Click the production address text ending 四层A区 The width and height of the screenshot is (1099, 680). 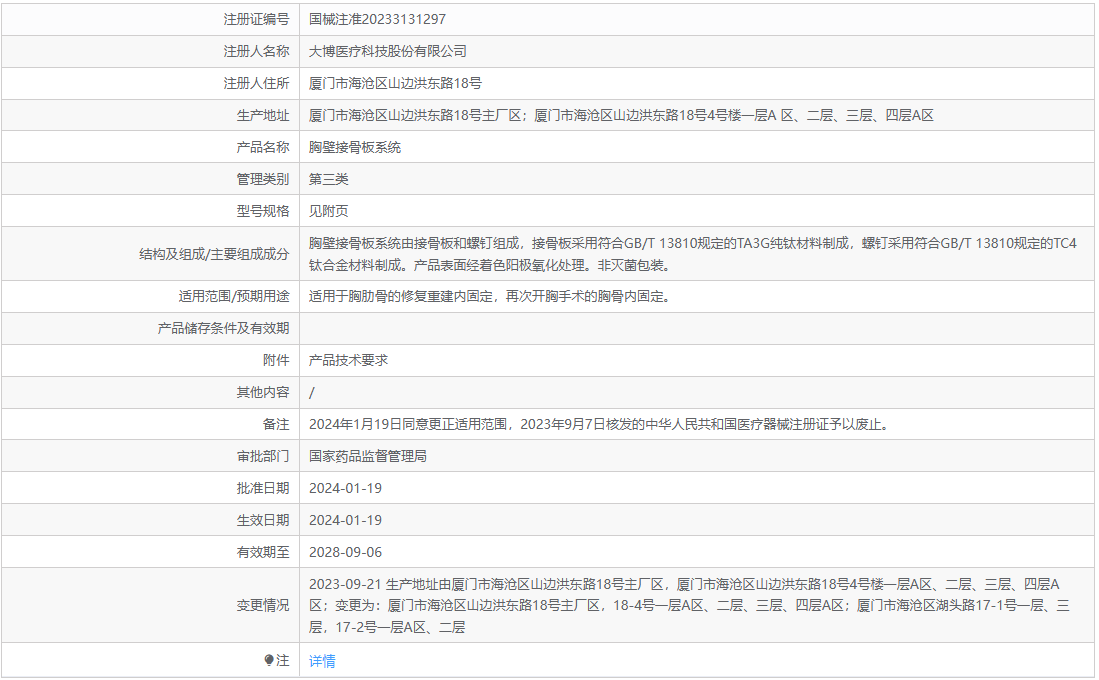(x=622, y=115)
